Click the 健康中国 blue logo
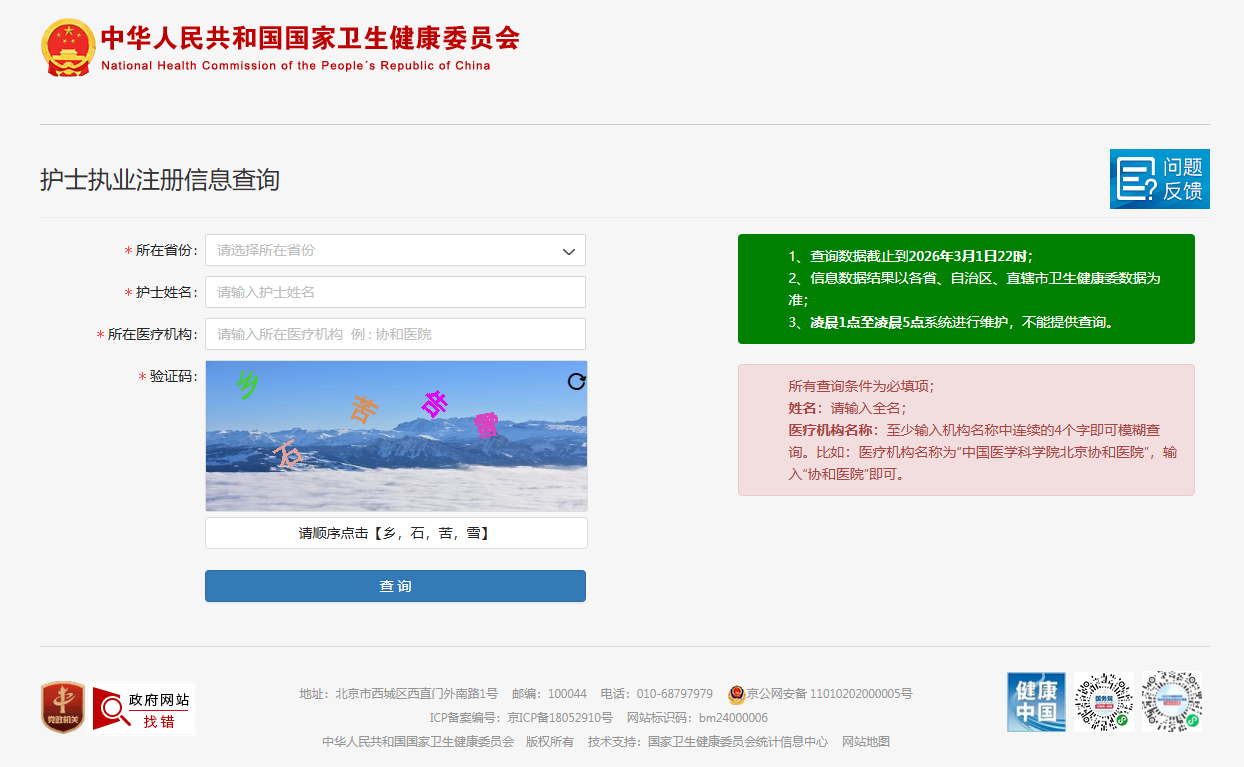1244x767 pixels. point(1036,702)
